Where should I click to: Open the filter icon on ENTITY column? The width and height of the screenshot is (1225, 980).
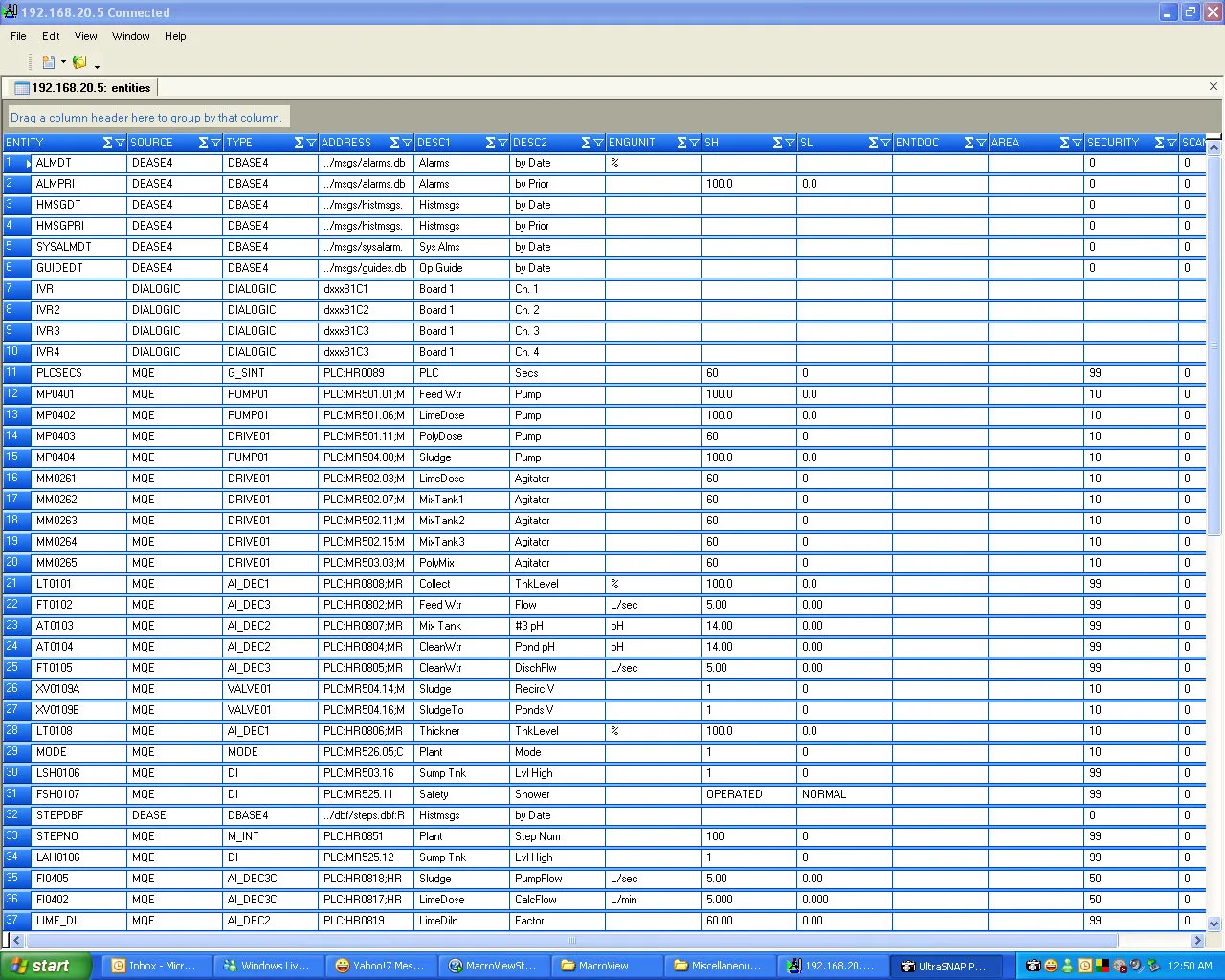coord(121,142)
